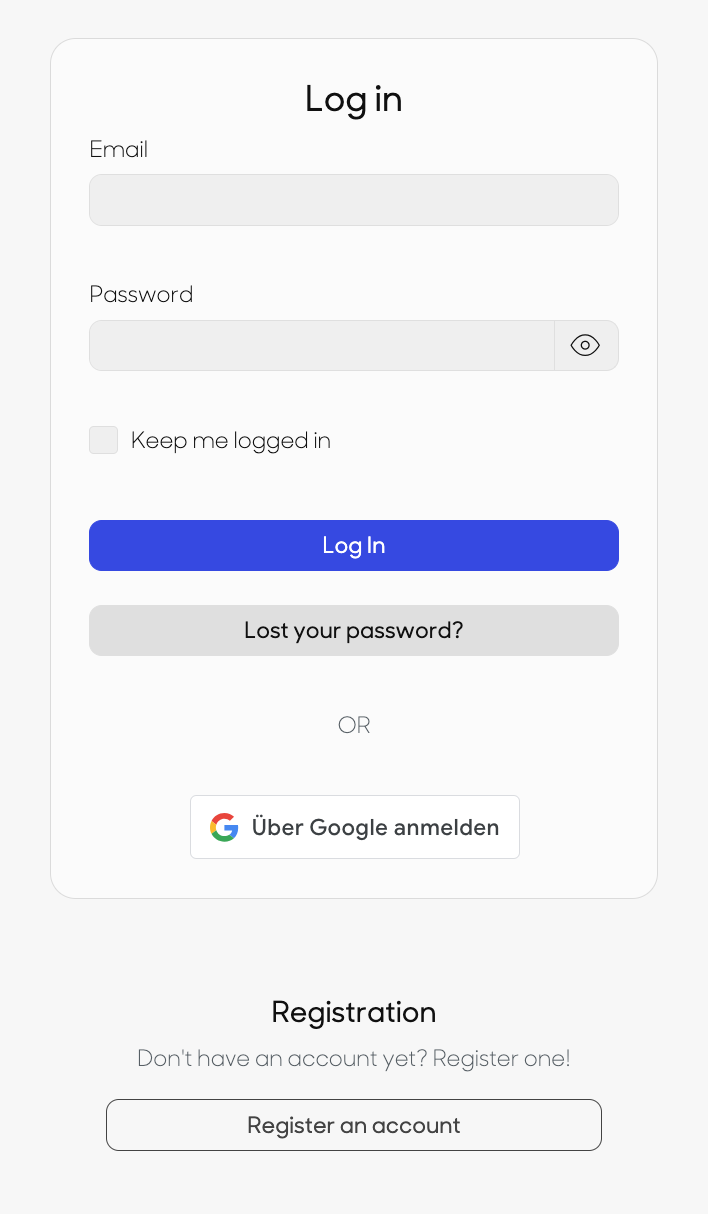
Task: Reveal the password with the eye icon
Action: tap(586, 345)
